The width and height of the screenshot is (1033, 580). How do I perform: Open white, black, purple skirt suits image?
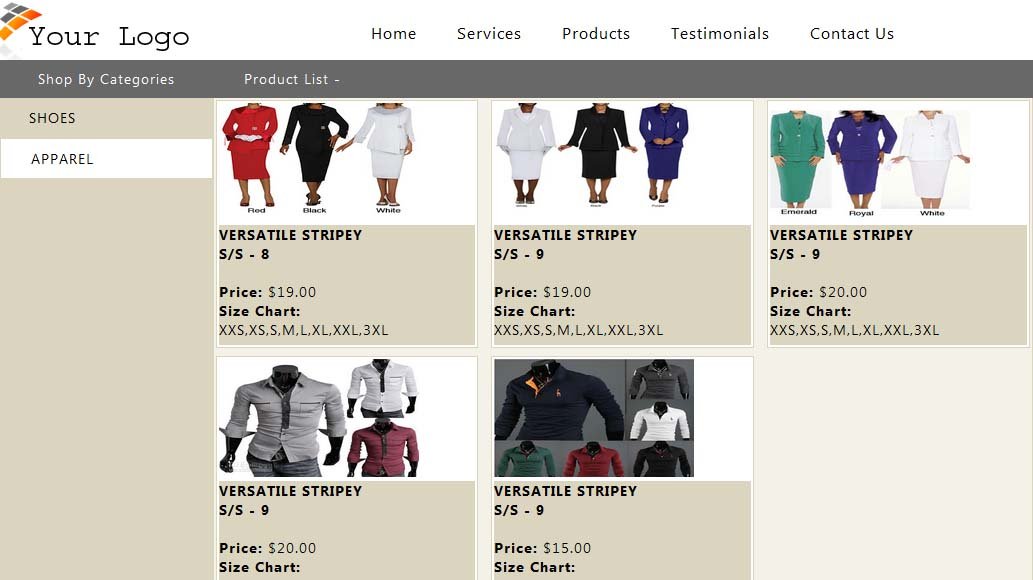(592, 156)
